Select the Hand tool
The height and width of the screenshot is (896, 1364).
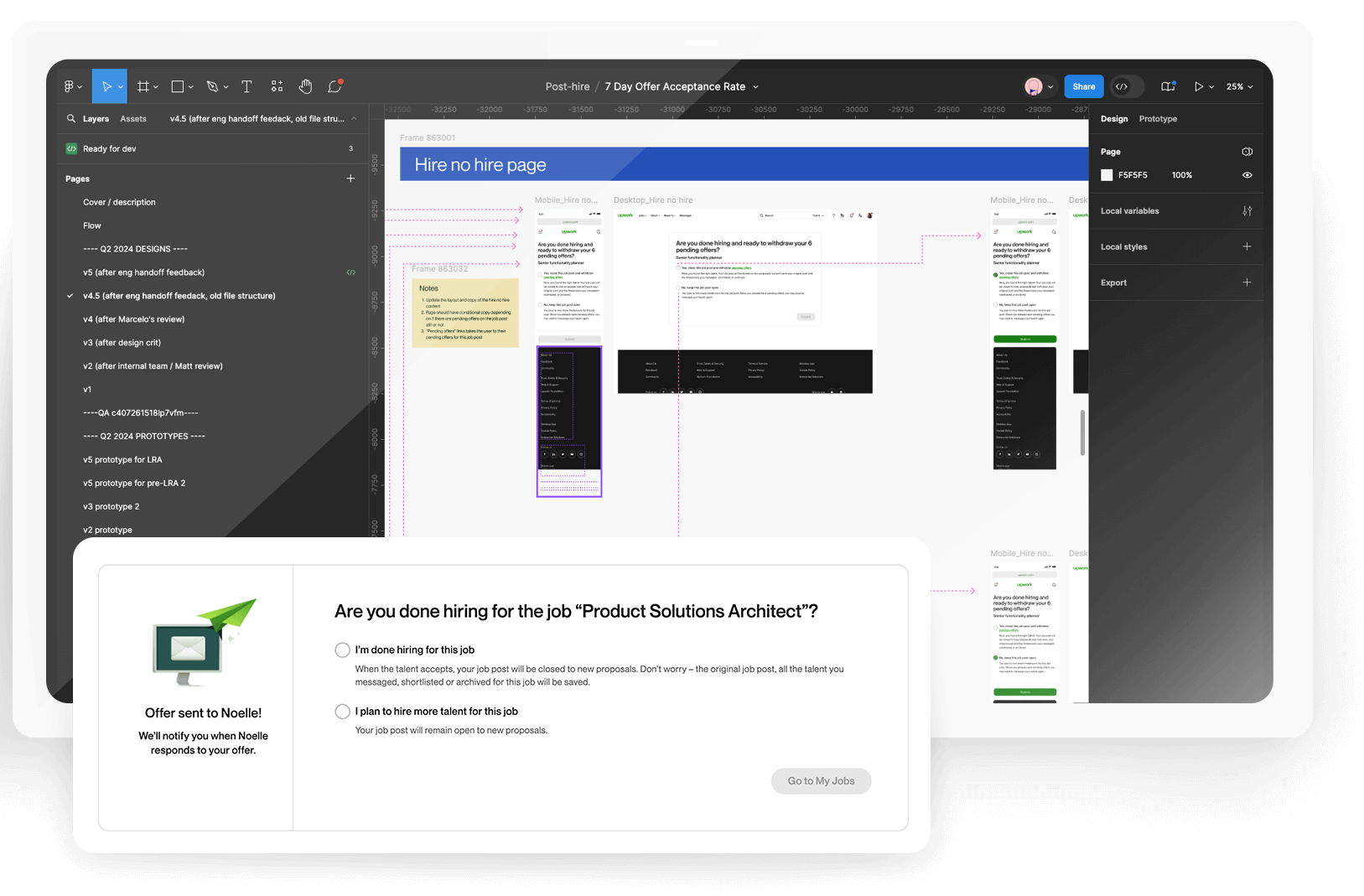pos(305,86)
